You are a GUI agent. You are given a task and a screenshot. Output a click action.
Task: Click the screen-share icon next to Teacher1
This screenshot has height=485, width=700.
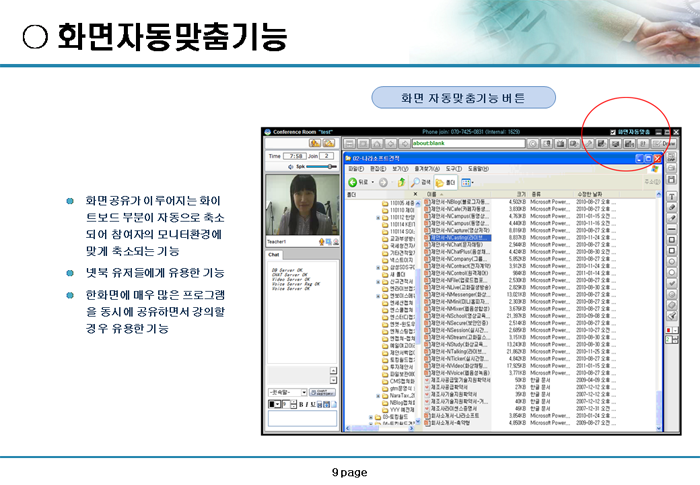(328, 242)
